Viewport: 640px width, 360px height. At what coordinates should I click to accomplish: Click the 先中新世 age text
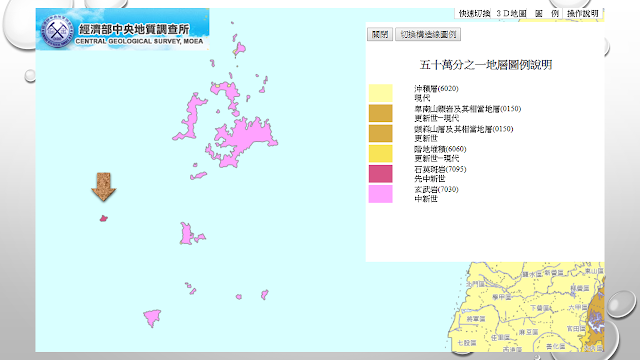coord(429,179)
